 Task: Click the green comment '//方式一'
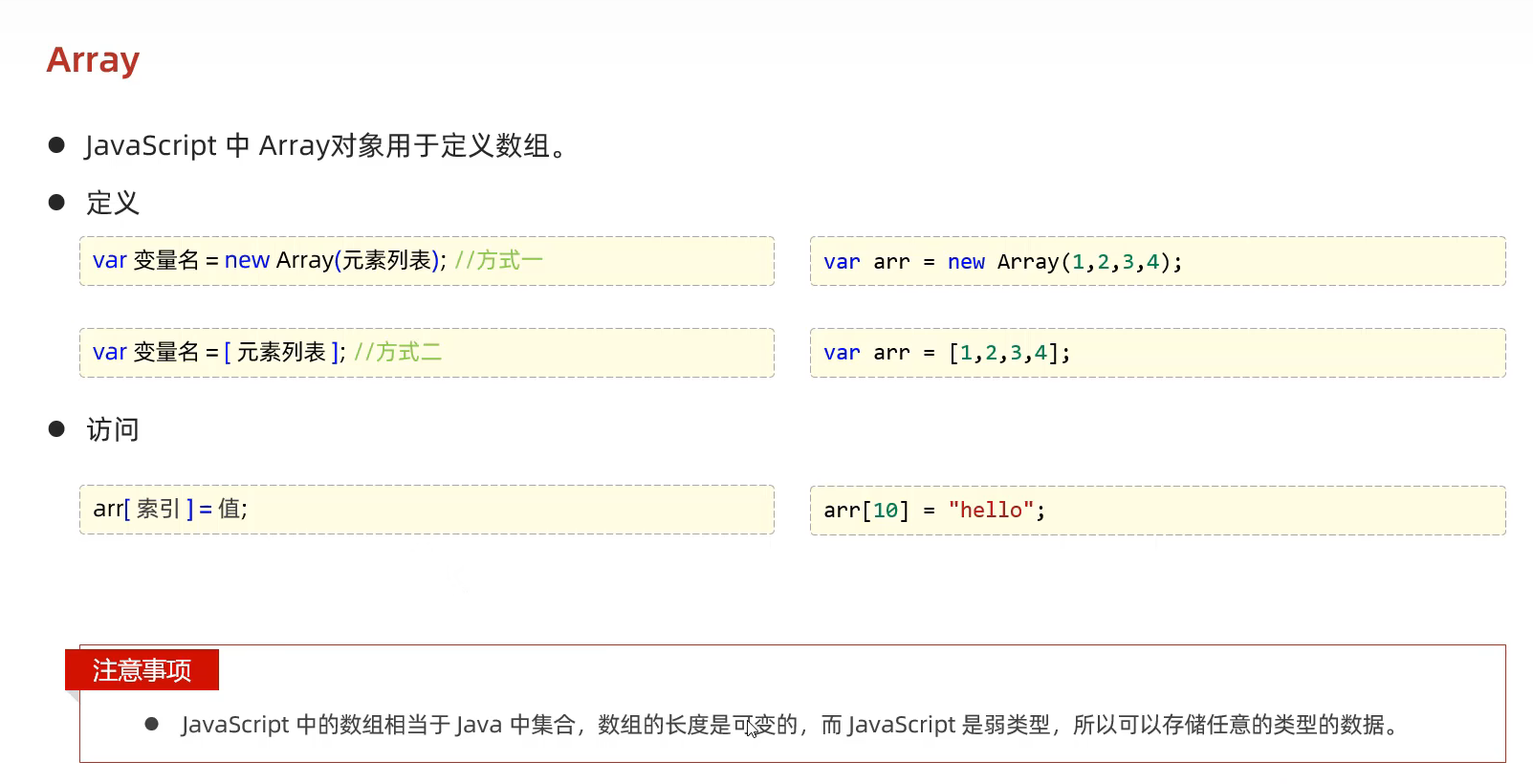498,260
